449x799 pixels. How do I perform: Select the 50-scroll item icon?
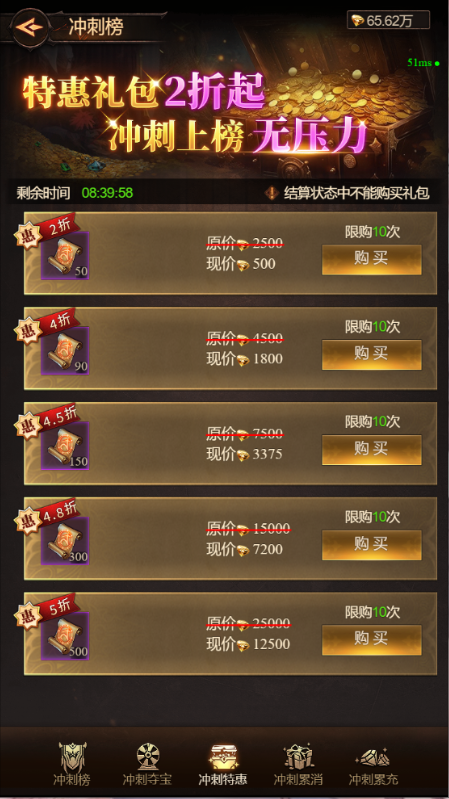[x=65, y=255]
